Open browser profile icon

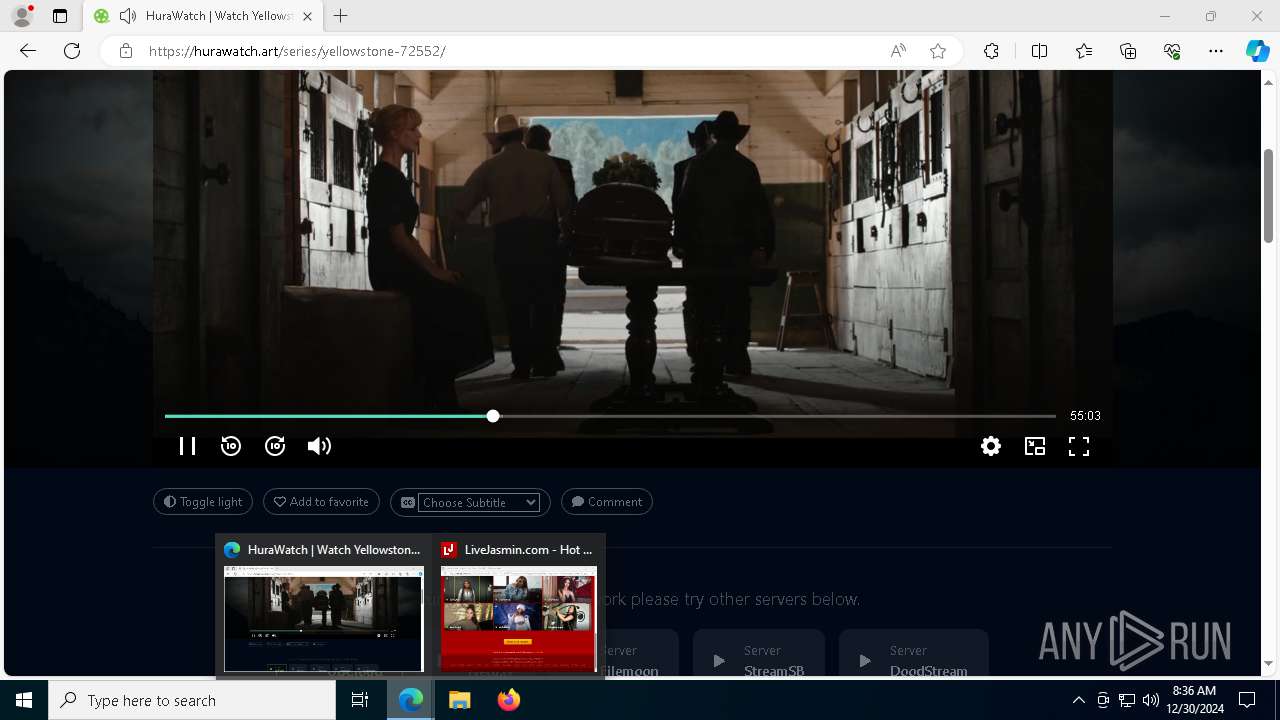21,16
